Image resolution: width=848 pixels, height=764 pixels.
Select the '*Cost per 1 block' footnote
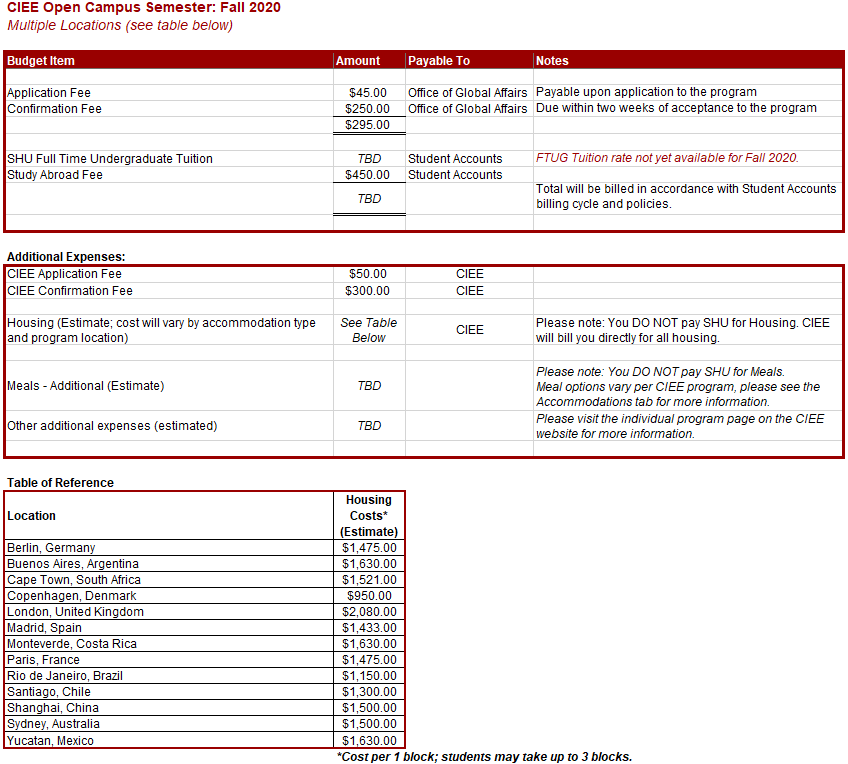(x=485, y=756)
